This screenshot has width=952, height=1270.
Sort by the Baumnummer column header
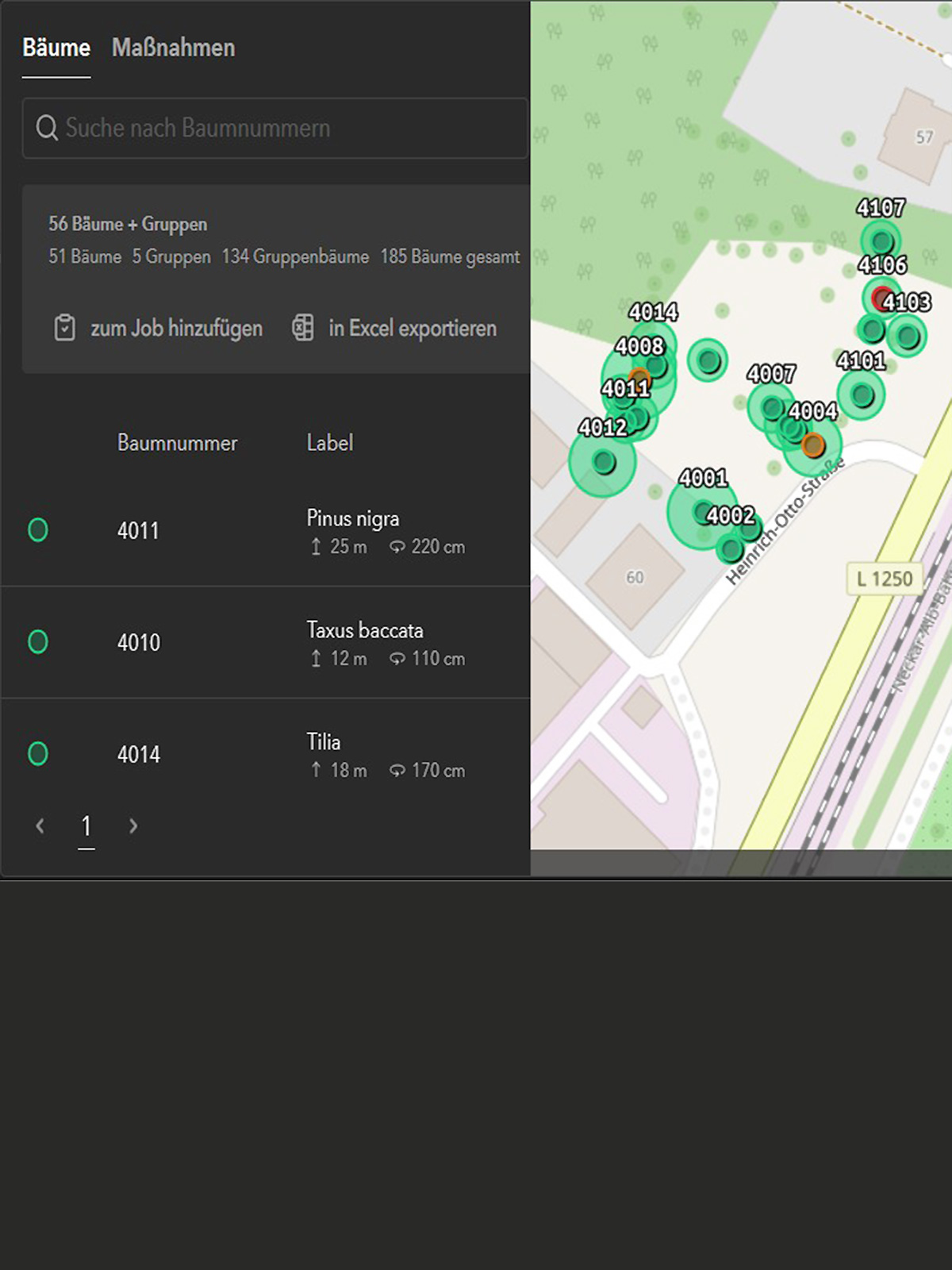tap(177, 443)
